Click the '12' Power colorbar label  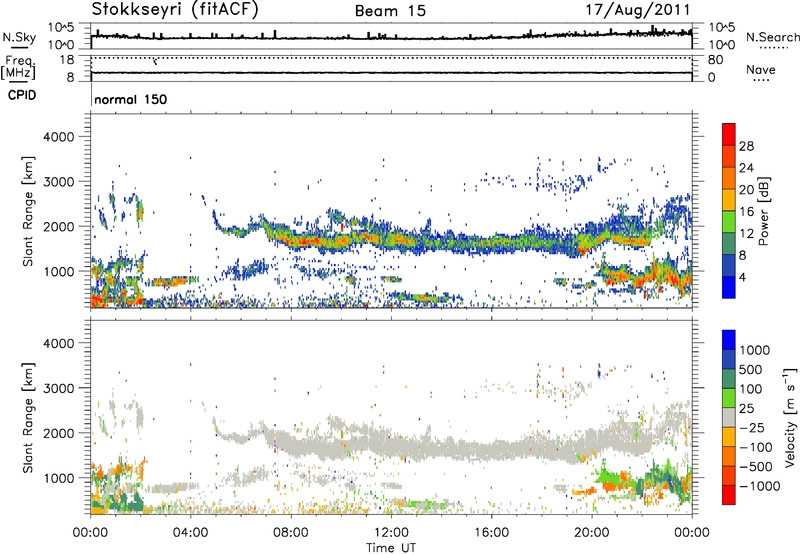(x=746, y=234)
